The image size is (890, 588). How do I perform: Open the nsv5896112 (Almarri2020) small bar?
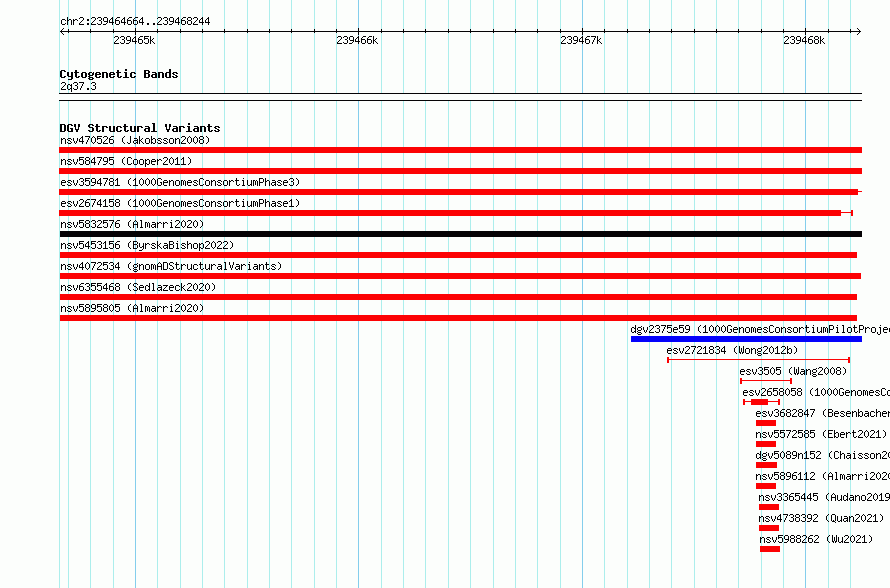(x=766, y=486)
